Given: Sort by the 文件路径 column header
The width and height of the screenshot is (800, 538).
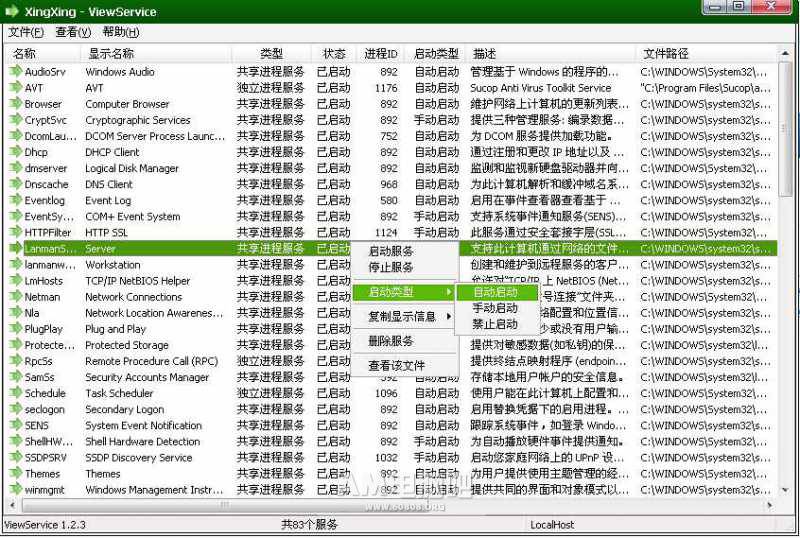Looking at the screenshot, I should pyautogui.click(x=707, y=53).
